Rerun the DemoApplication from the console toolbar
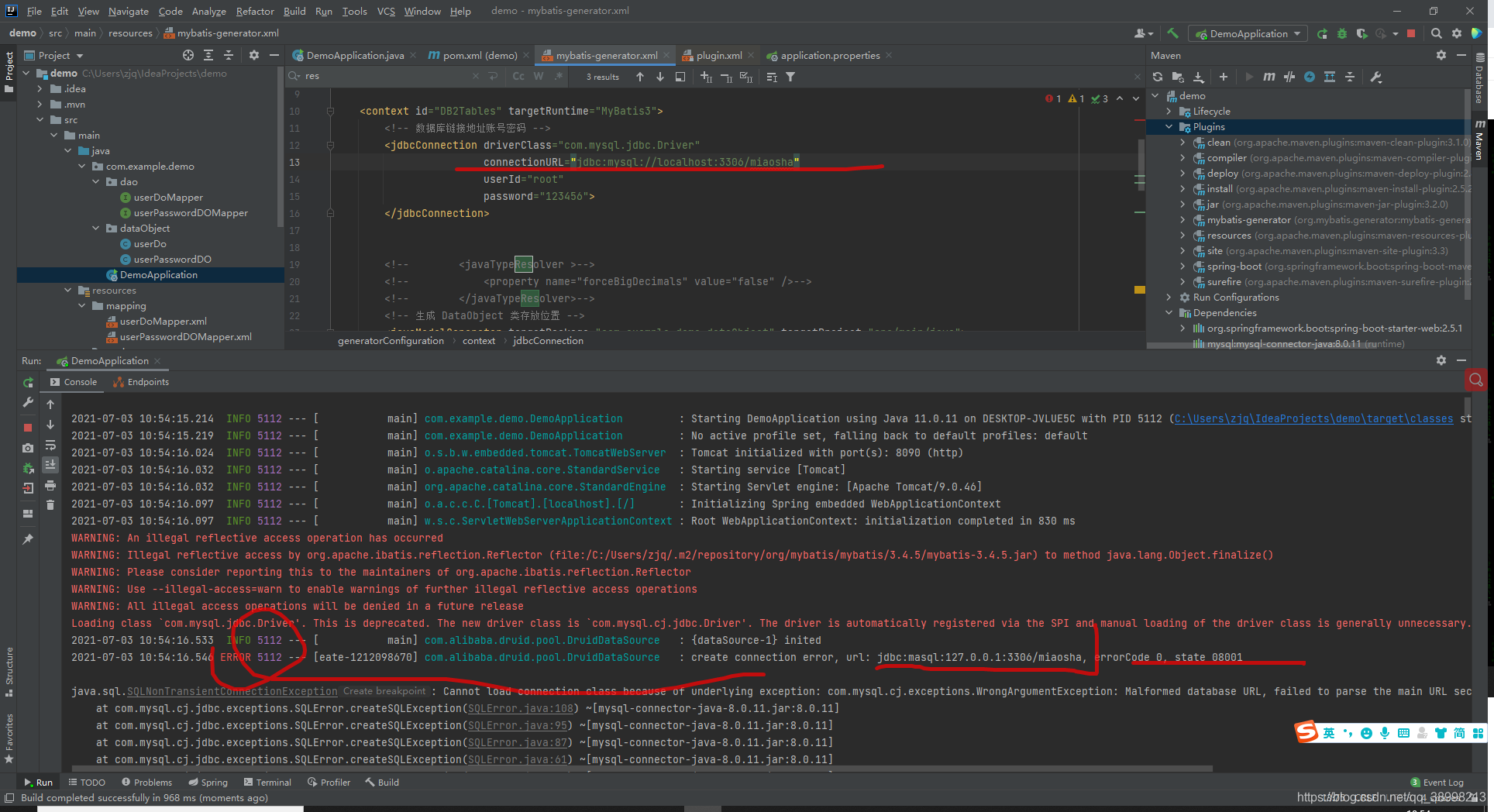This screenshot has width=1494, height=812. tap(28, 383)
